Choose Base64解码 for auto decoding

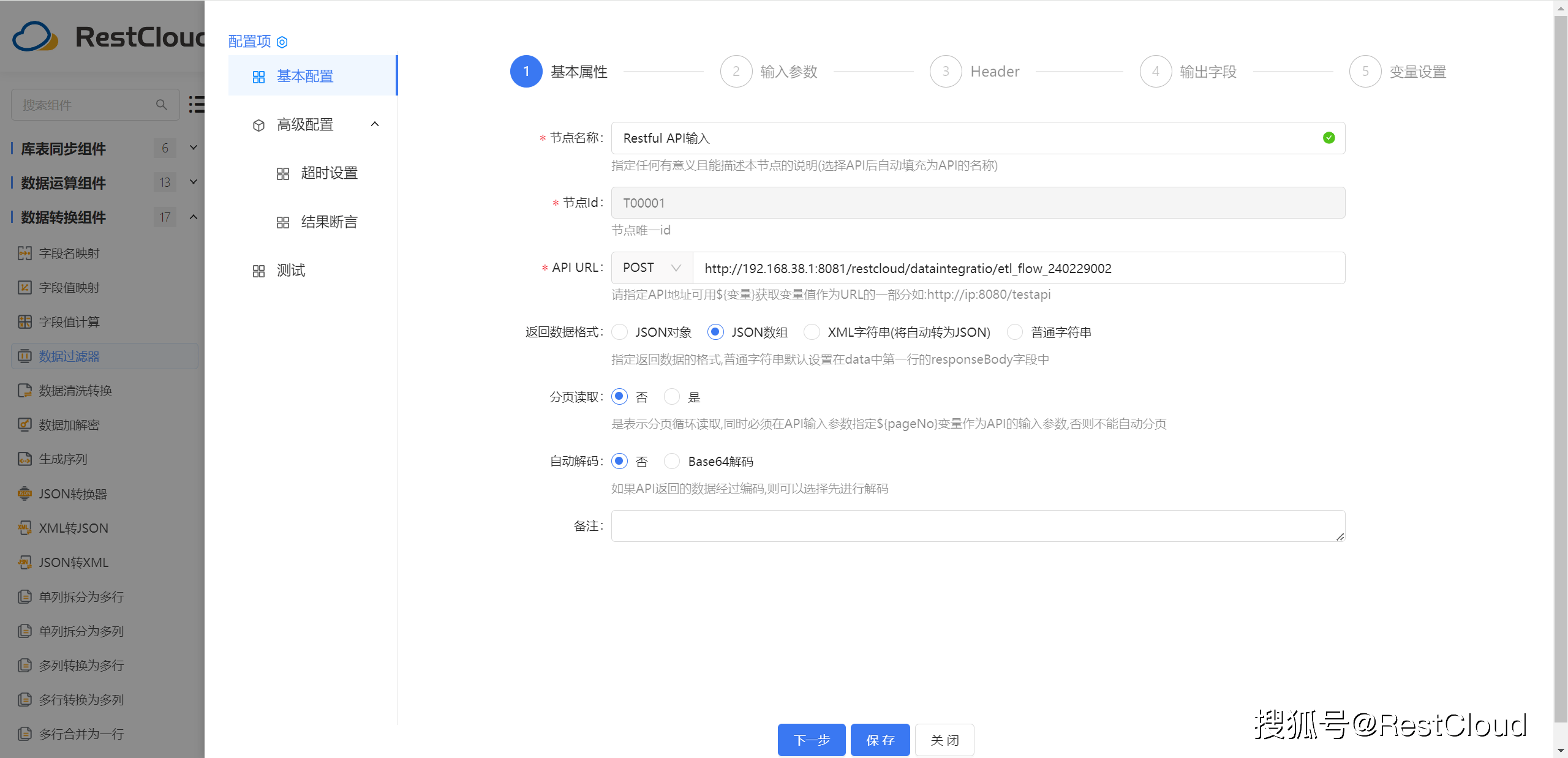point(672,461)
